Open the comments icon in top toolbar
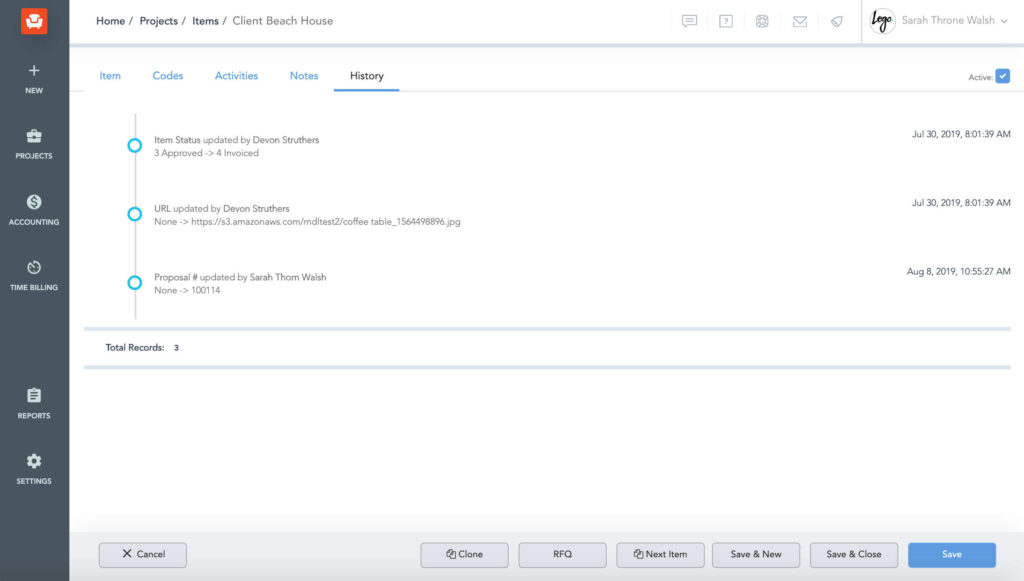1024x581 pixels. click(689, 21)
